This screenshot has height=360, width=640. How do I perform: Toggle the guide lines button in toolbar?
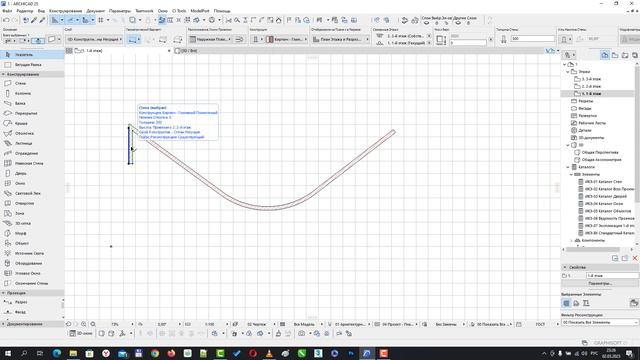55,20
